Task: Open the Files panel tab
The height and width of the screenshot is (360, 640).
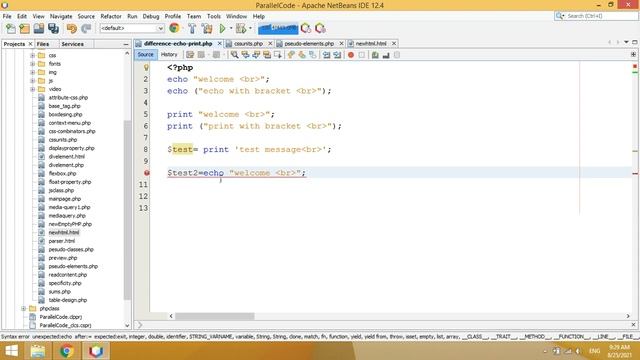Action: point(42,44)
